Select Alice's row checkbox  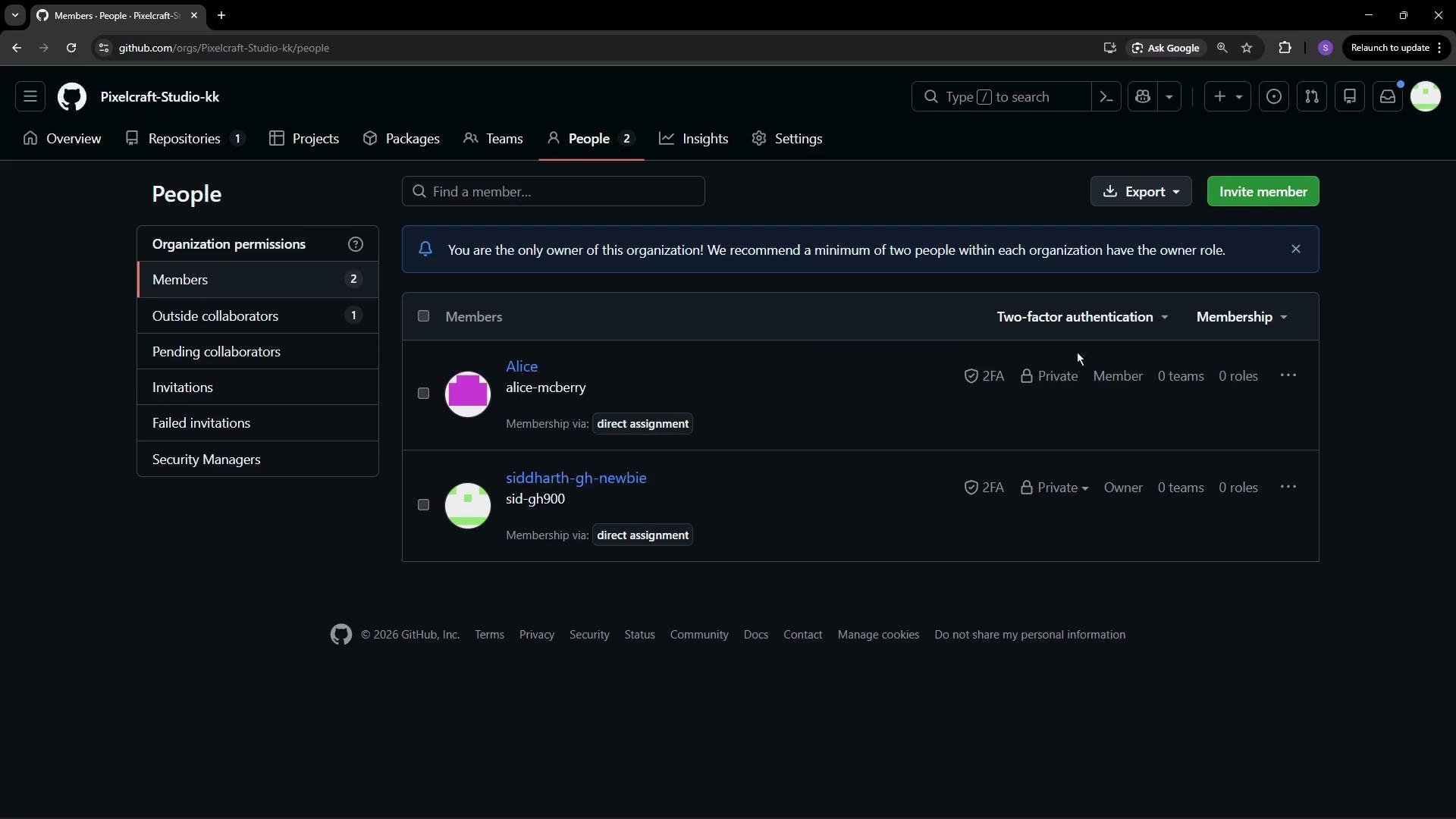point(423,394)
